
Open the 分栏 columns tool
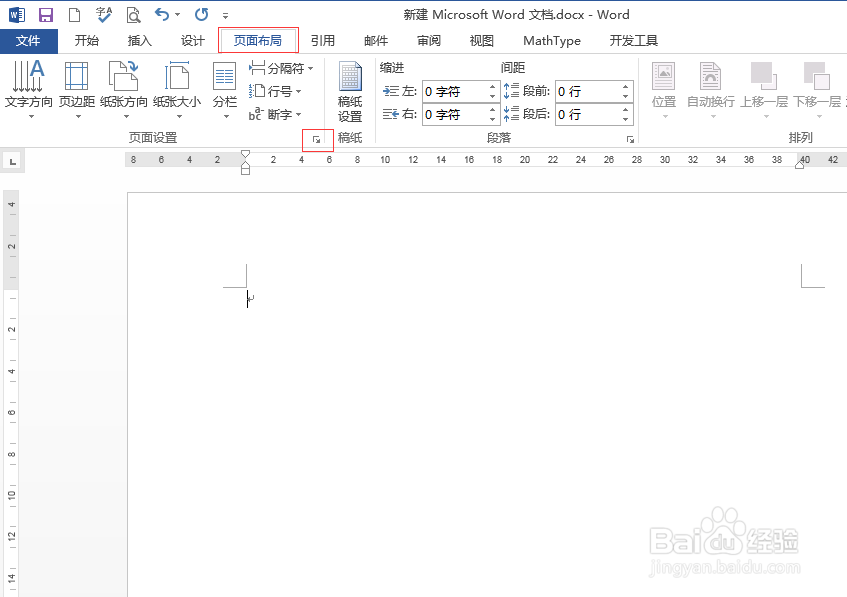(224, 90)
